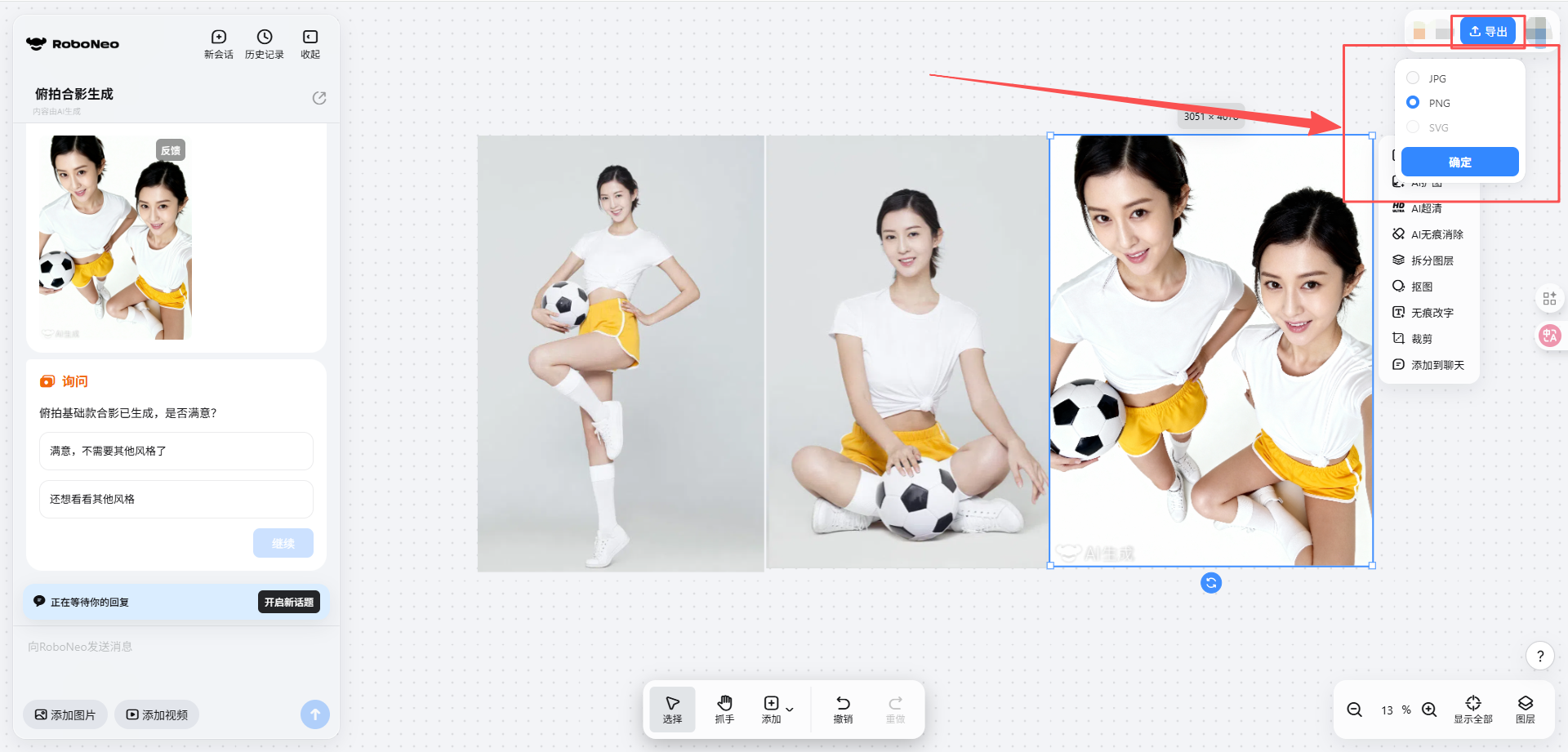
Task: Zoom out of the canvas
Action: click(x=1354, y=710)
